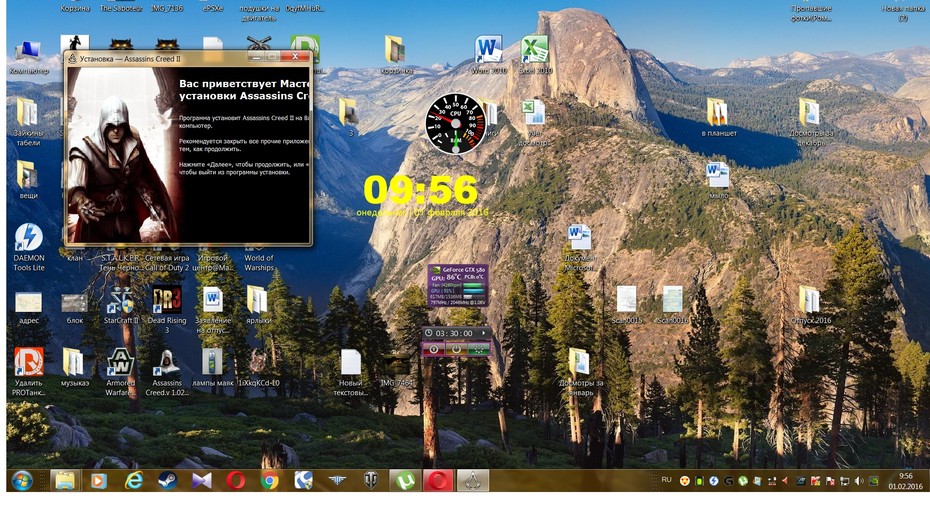The width and height of the screenshot is (930, 523).
Task: Open Assassins Creed v1.02 desktop shortcut
Action: pyautogui.click(x=167, y=371)
